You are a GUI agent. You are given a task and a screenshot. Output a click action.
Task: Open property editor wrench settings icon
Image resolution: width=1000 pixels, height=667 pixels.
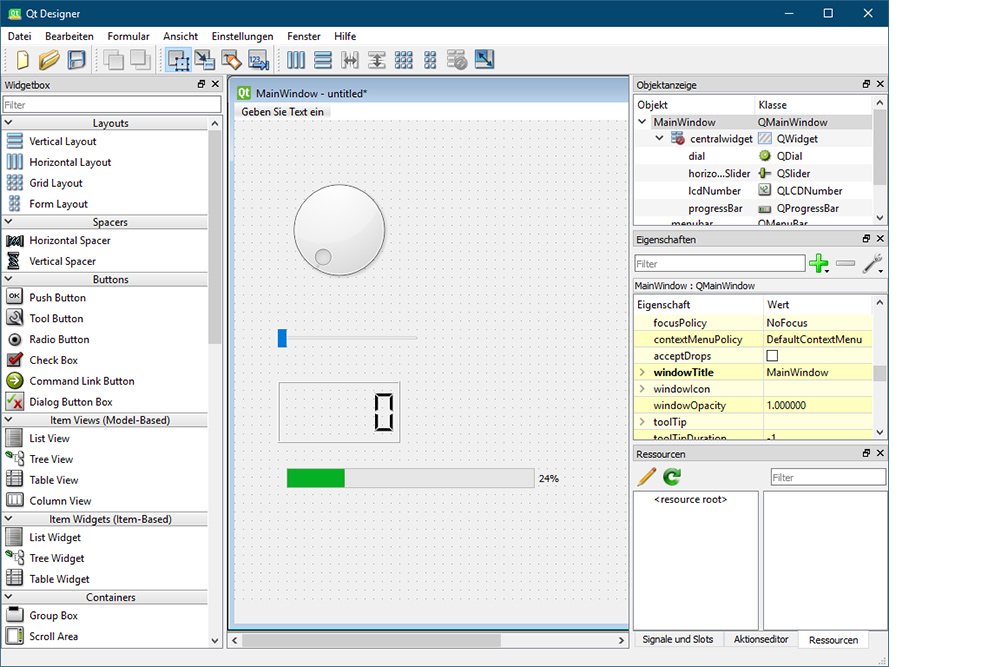pyautogui.click(x=872, y=263)
